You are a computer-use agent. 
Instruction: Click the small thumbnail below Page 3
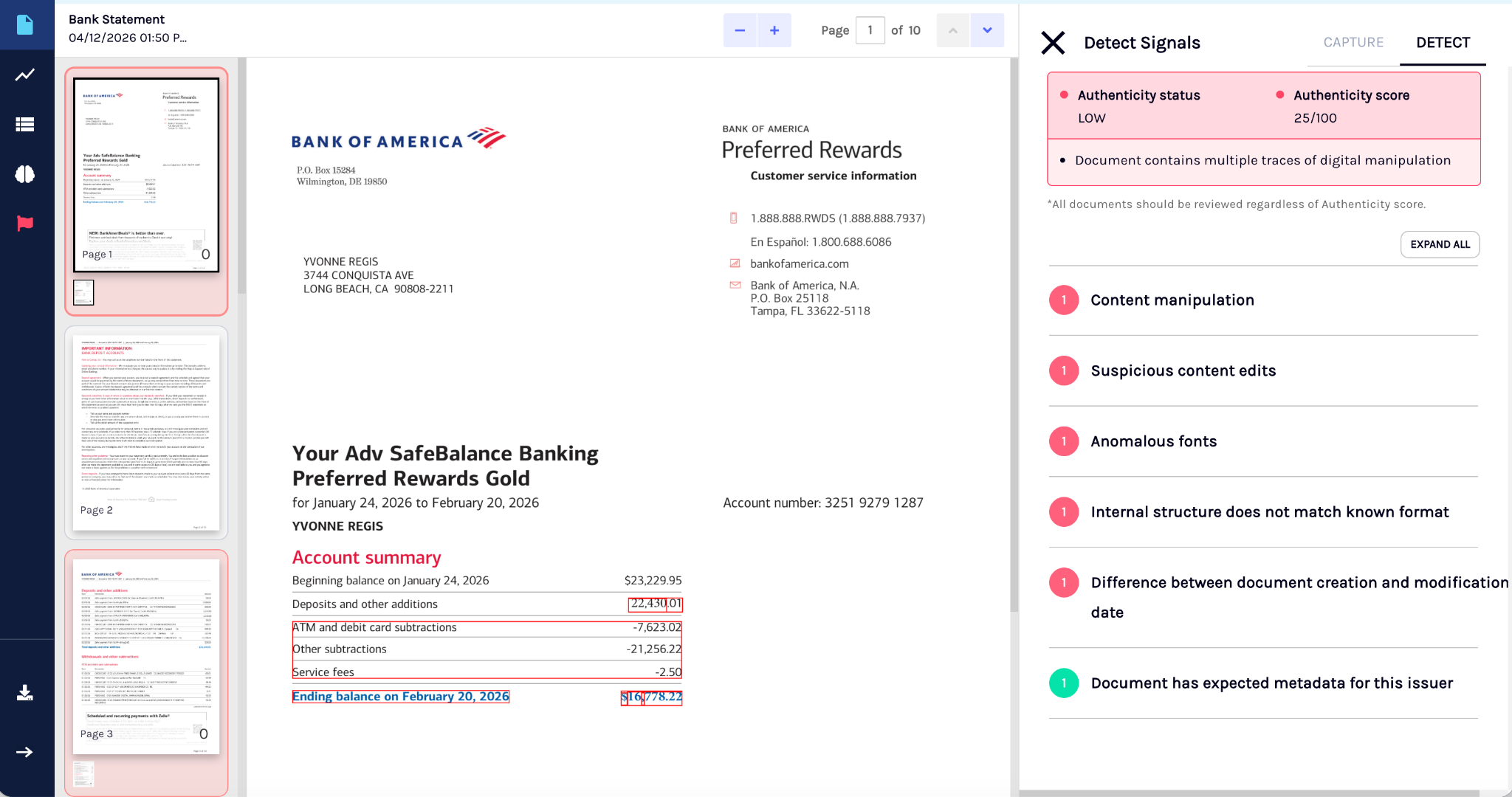pos(84,774)
